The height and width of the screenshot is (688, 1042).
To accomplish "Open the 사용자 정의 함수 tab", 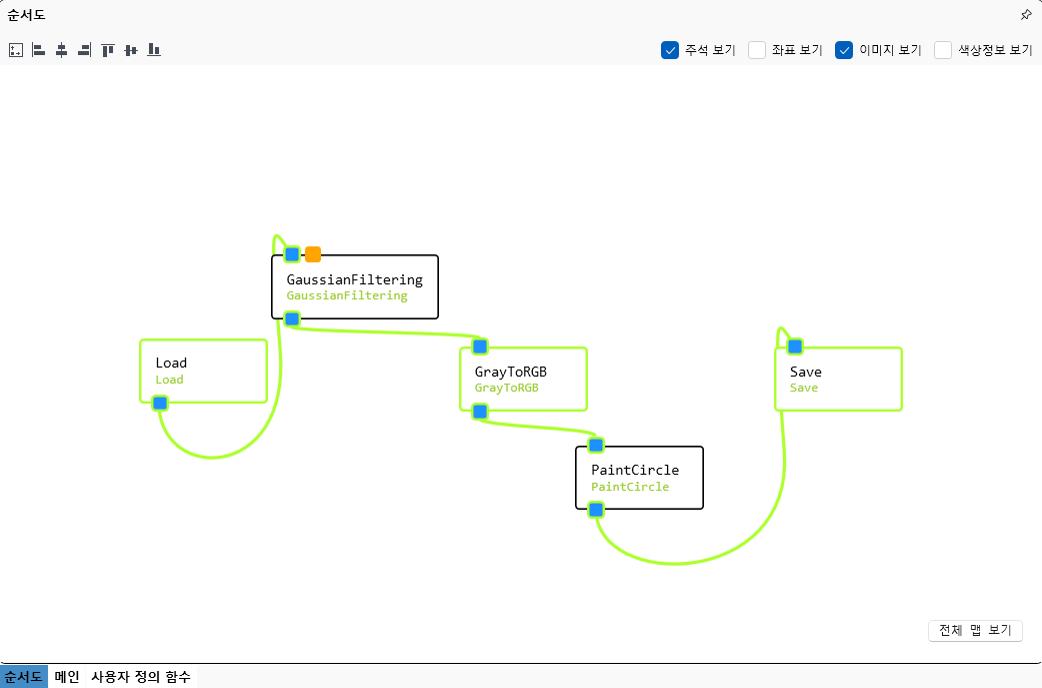I will [x=140, y=677].
